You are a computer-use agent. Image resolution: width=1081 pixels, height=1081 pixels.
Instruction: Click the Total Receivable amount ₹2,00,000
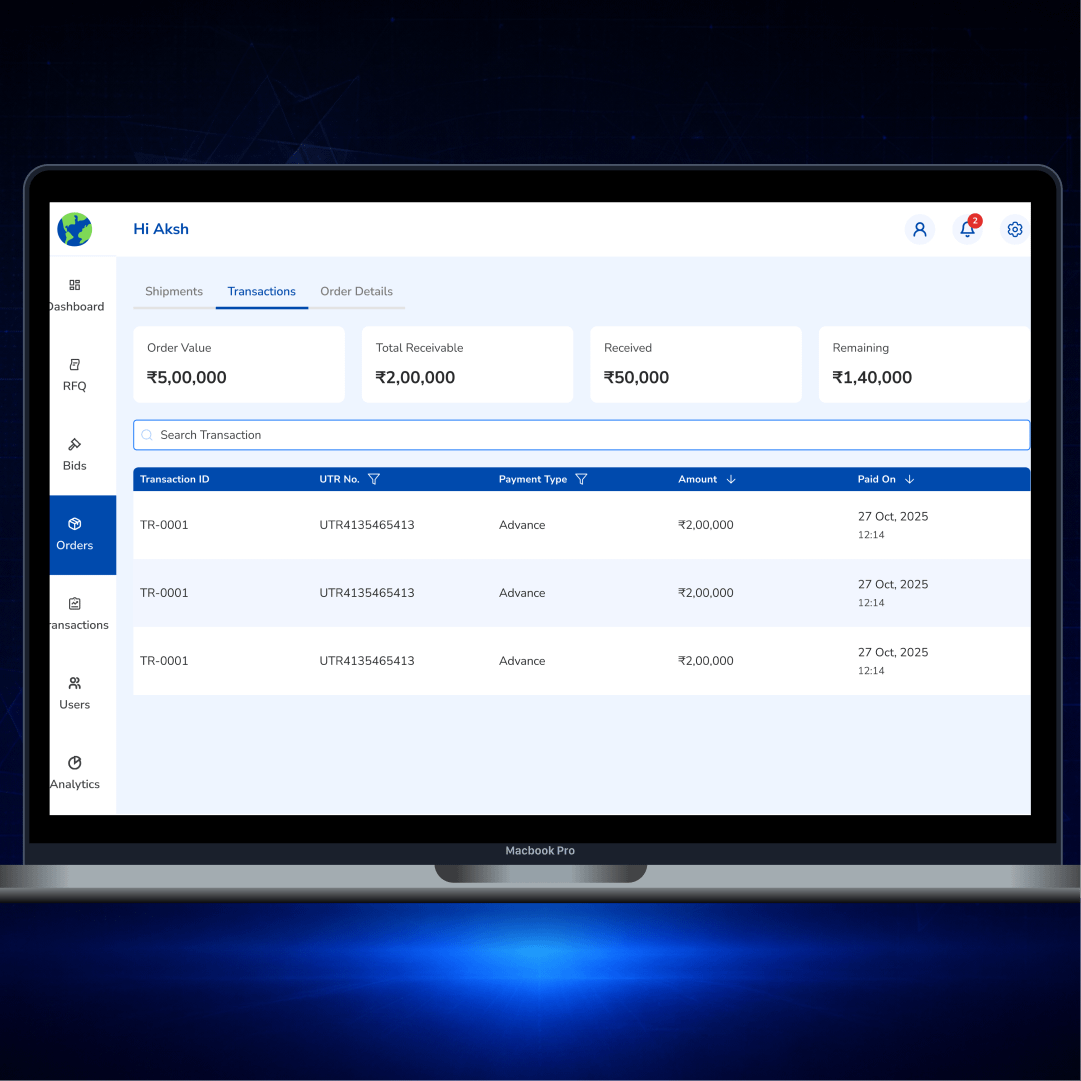tap(415, 378)
